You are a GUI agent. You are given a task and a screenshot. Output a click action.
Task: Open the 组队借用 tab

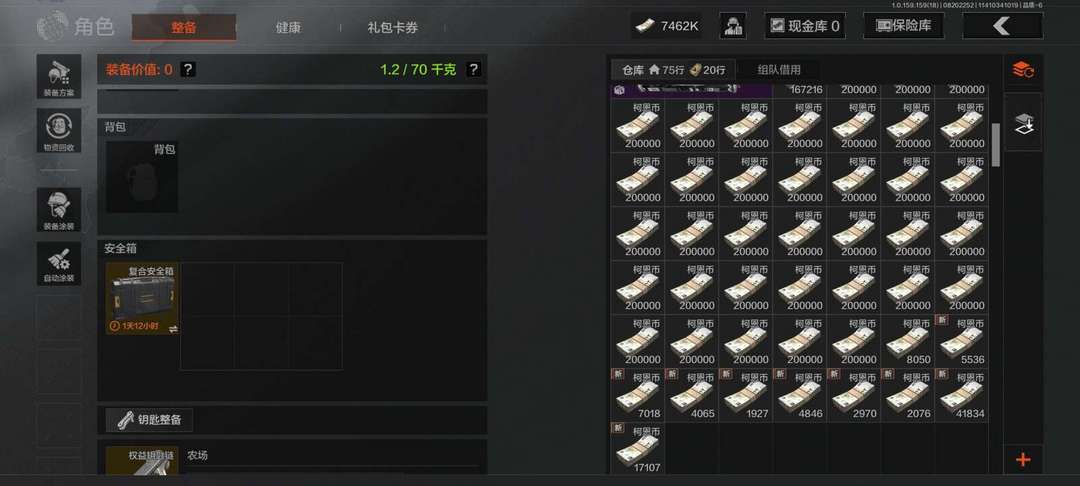click(779, 70)
